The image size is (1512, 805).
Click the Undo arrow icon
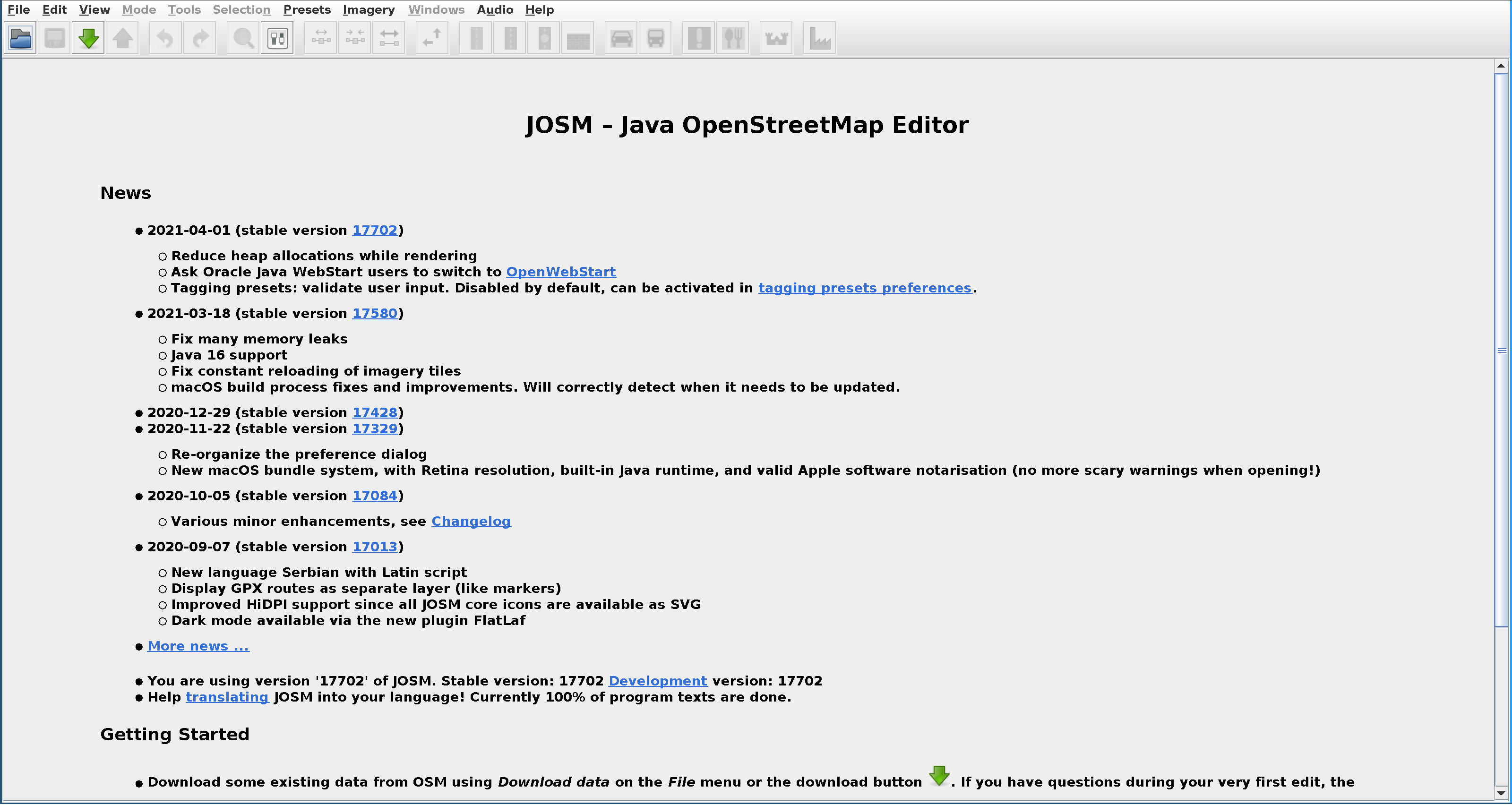[x=165, y=38]
